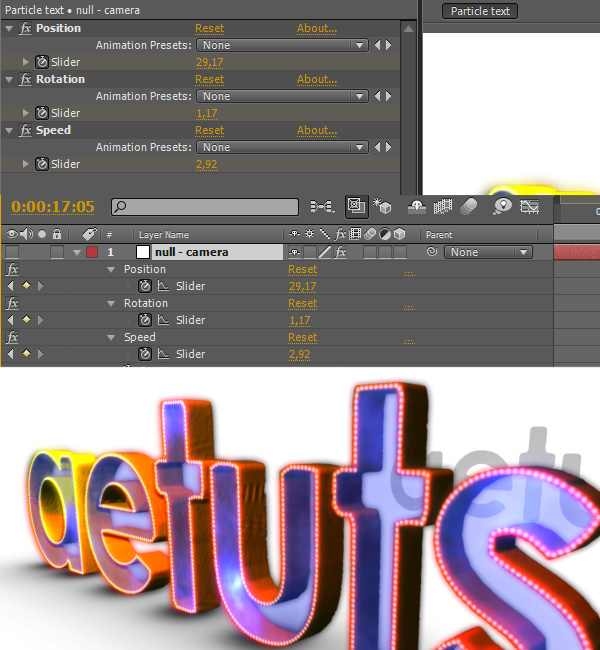Toggle keyframe diamond at Position Slider
Viewport: 600px width, 650px height.
click(26, 286)
